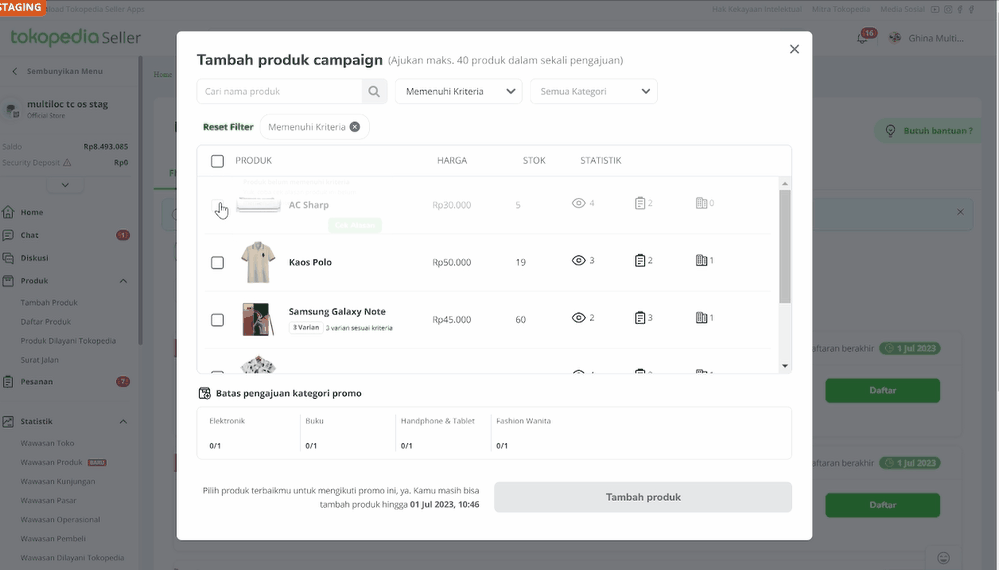Click the Home house icon in sidebar
The height and width of the screenshot is (570, 999).
(x=8, y=212)
